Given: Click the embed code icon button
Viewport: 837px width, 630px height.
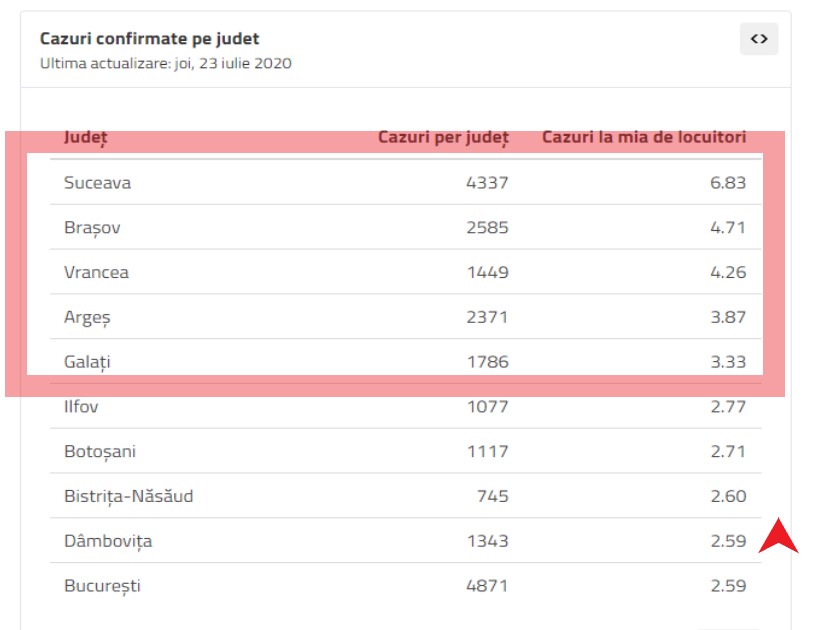Looking at the screenshot, I should coord(759,39).
